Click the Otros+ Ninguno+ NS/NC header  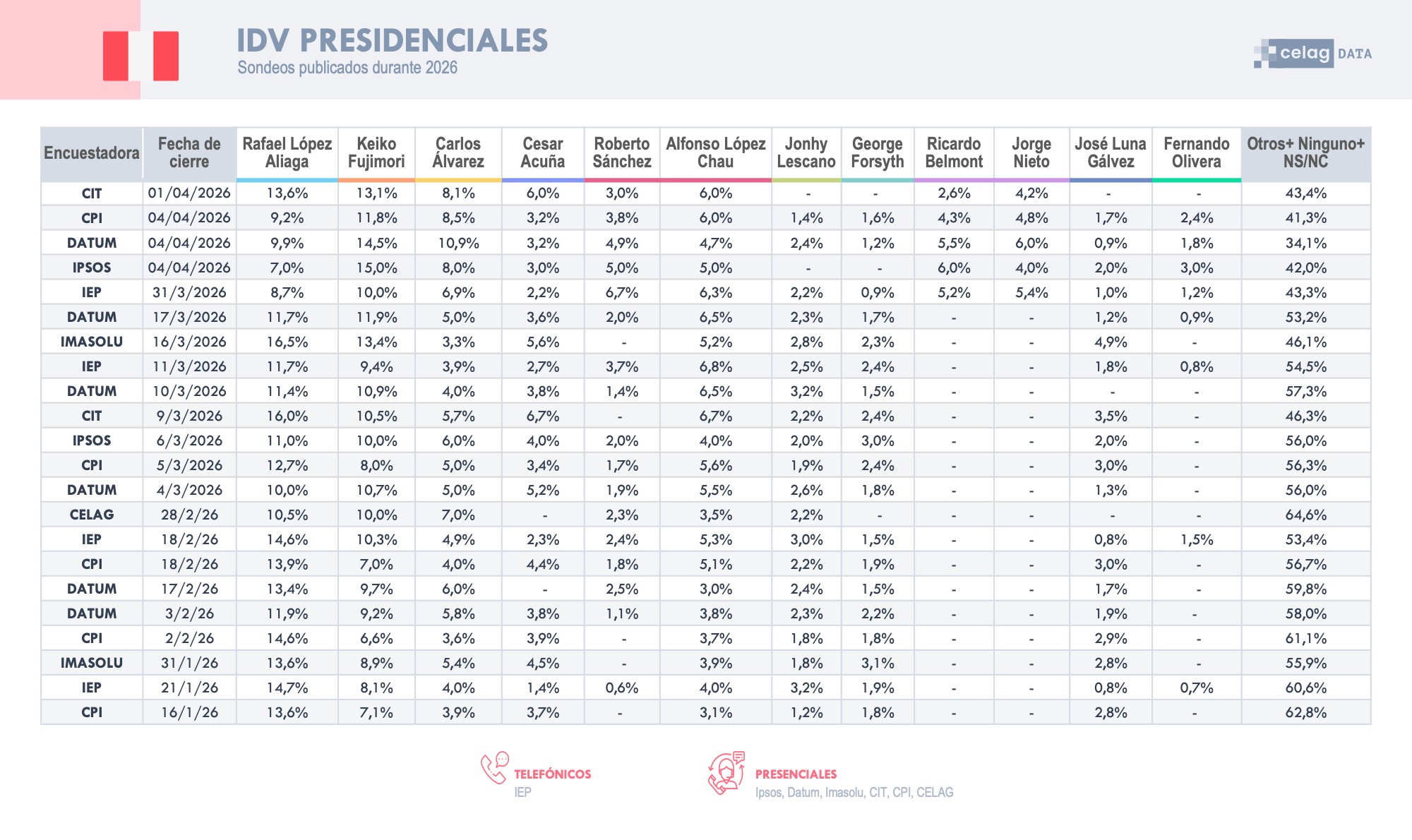click(x=1305, y=152)
